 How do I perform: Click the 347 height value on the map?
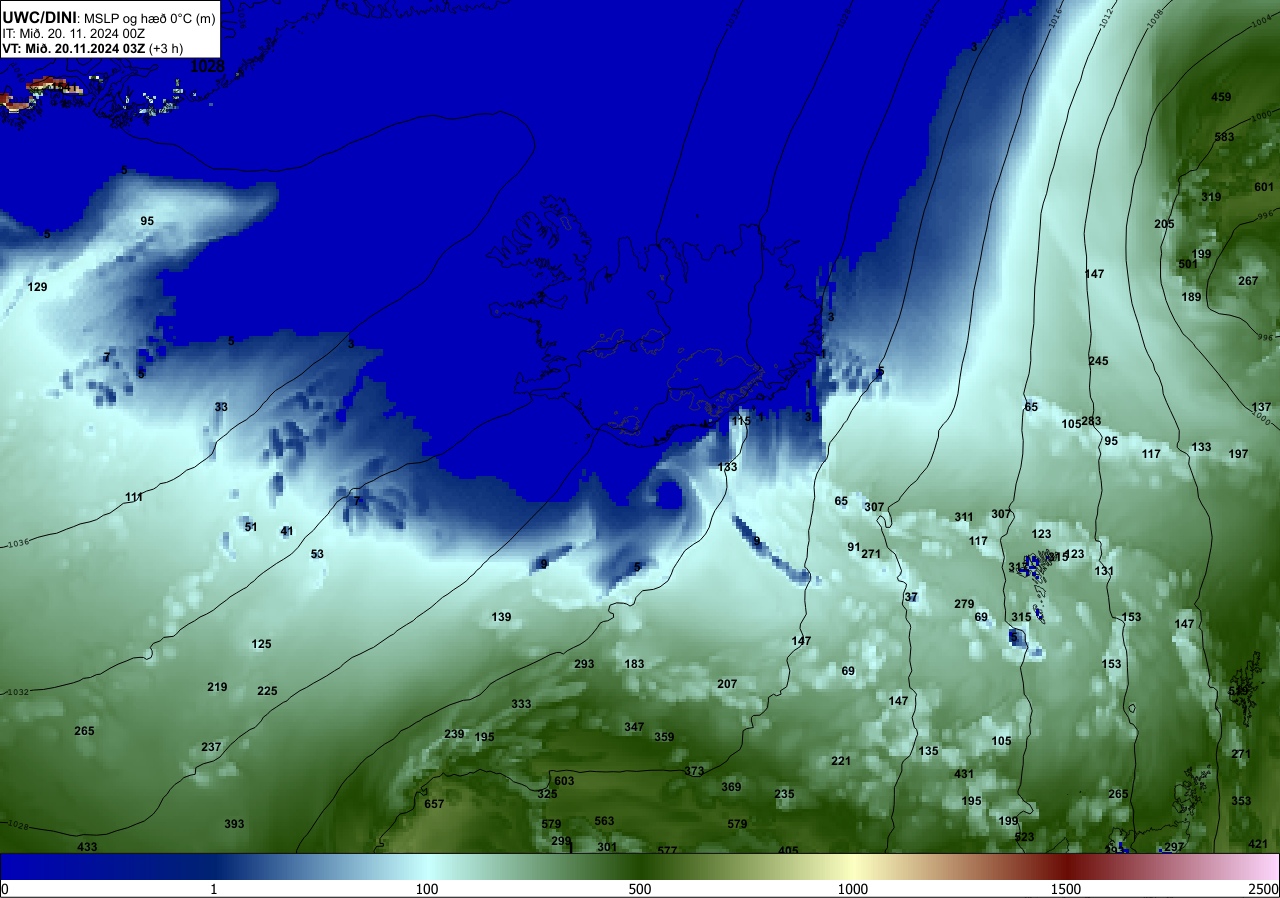(x=634, y=727)
